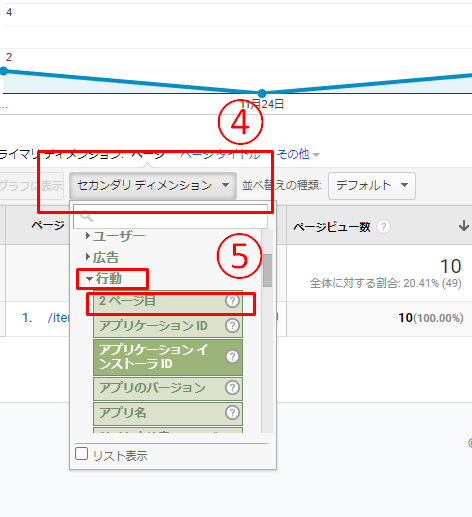Click the sort descending arrow in ページビュー数 column

(464, 226)
